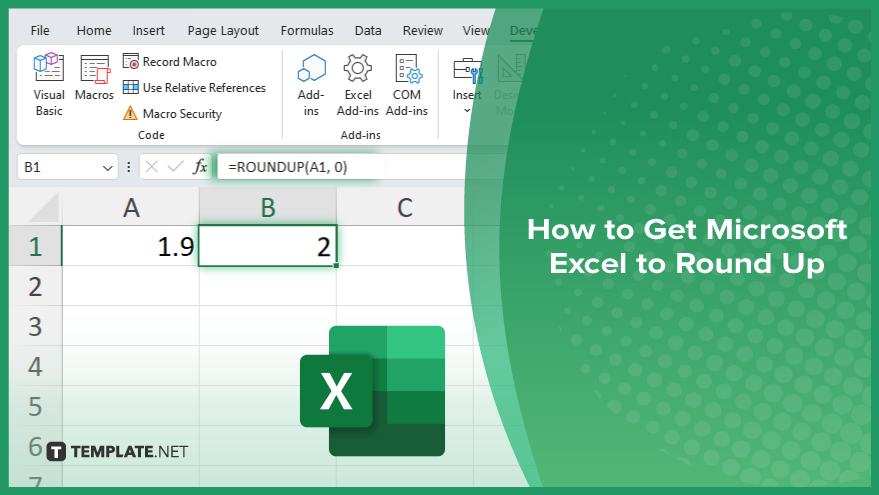The width and height of the screenshot is (879, 495).
Task: Switch to the Insert tab
Action: 149,30
